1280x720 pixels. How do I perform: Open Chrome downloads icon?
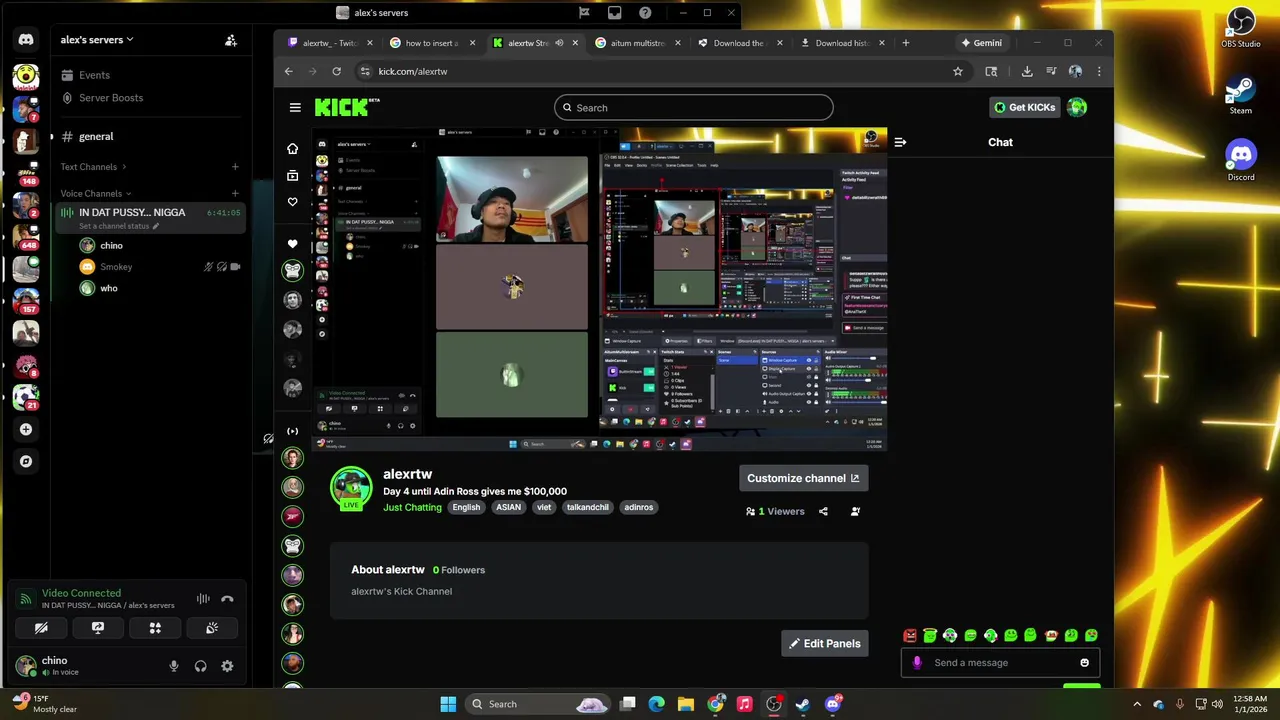(x=1027, y=72)
